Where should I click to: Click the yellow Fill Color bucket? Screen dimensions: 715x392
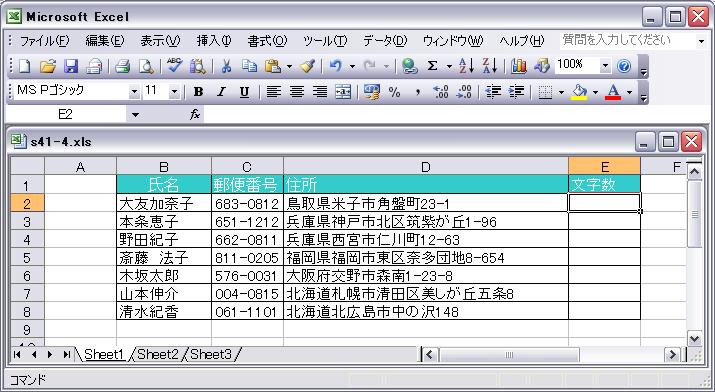(579, 92)
